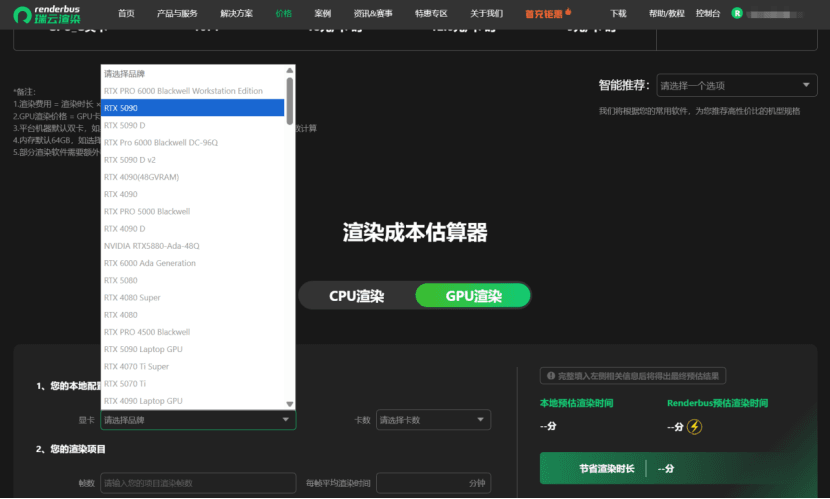The image size is (830, 499).
Task: Open 特惠专区 nav item
Action: [431, 13]
